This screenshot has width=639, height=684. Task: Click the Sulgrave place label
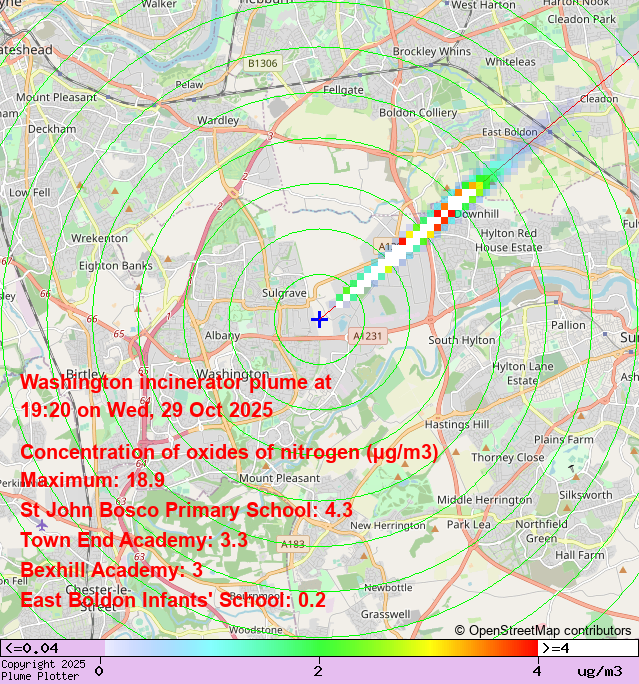284,293
